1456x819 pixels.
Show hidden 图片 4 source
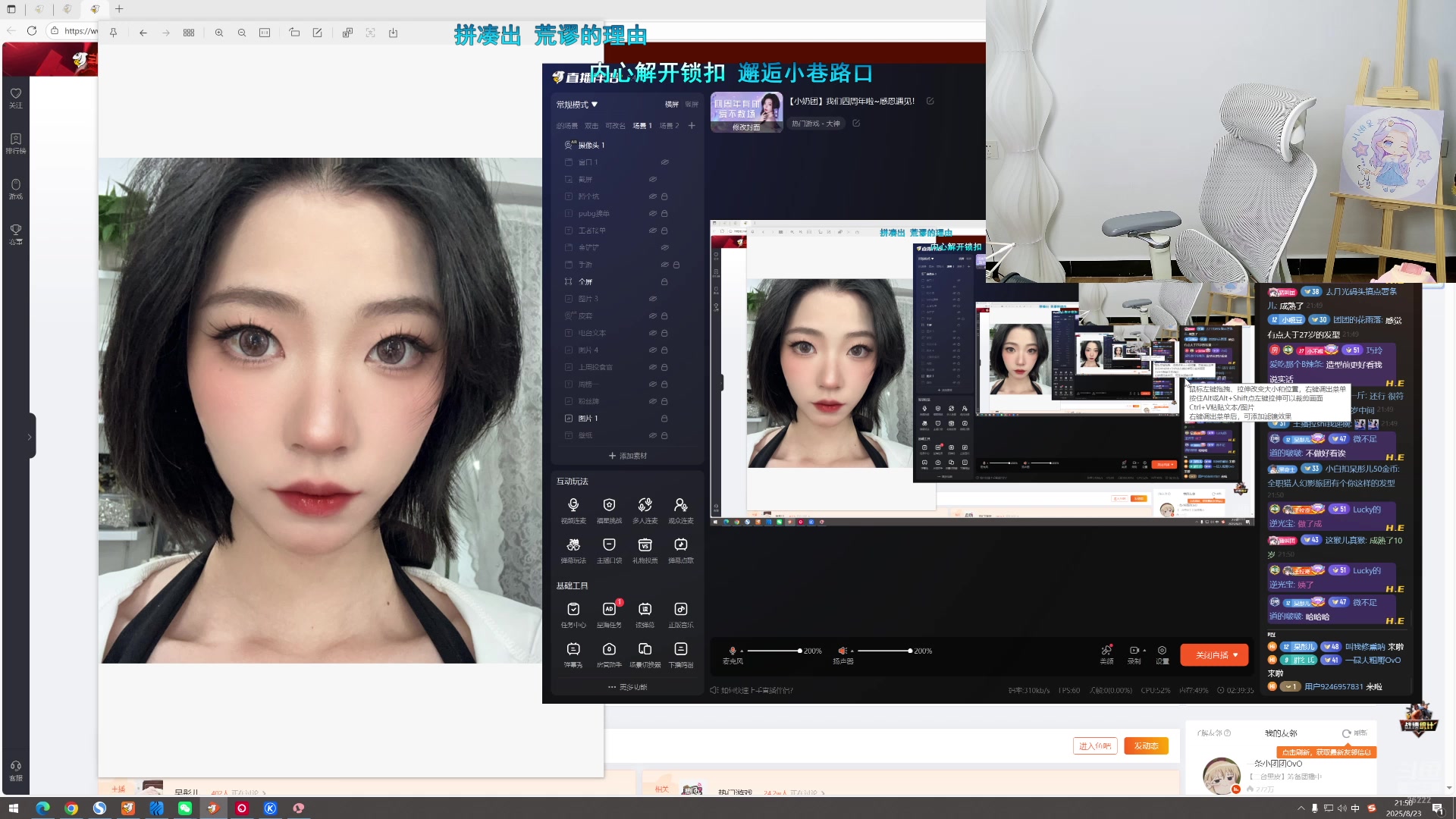[x=652, y=350]
